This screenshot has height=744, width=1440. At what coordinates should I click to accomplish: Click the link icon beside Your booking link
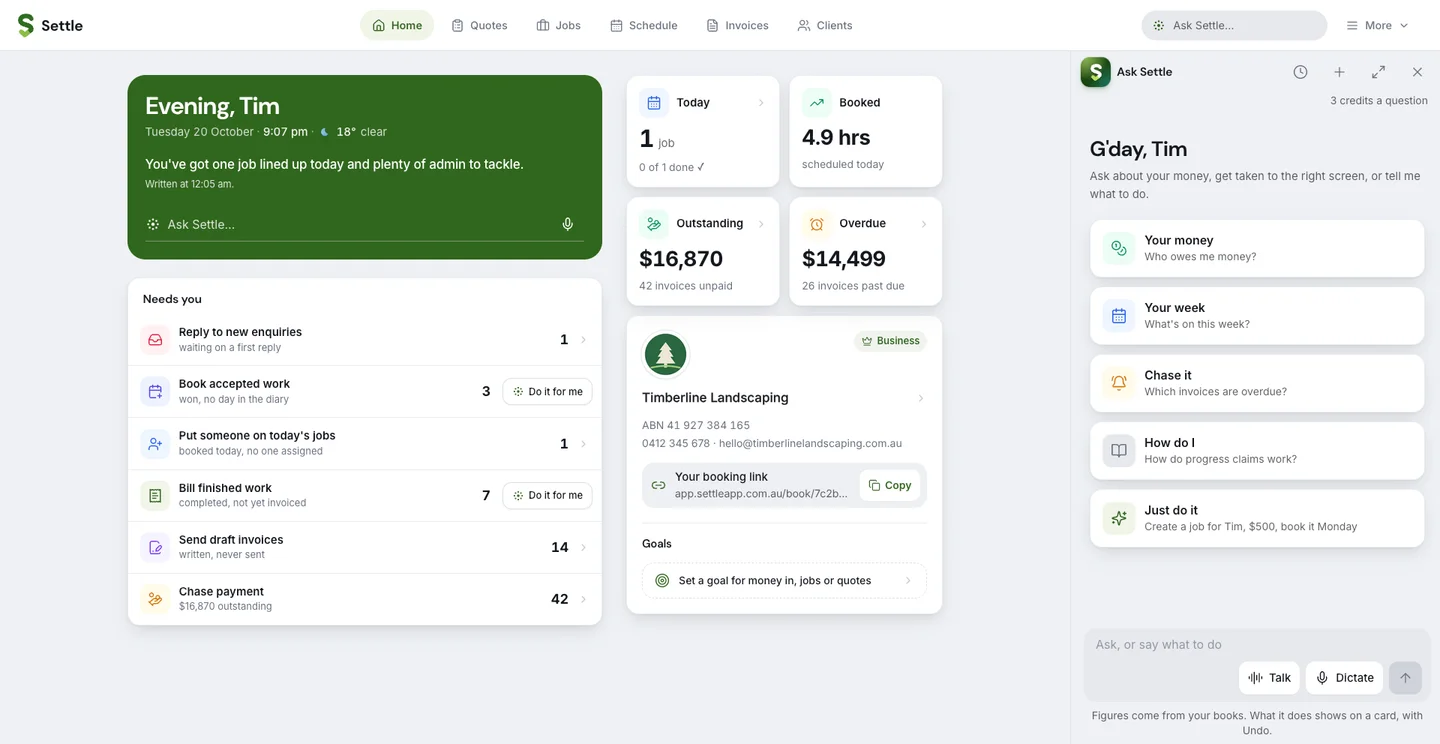[658, 485]
